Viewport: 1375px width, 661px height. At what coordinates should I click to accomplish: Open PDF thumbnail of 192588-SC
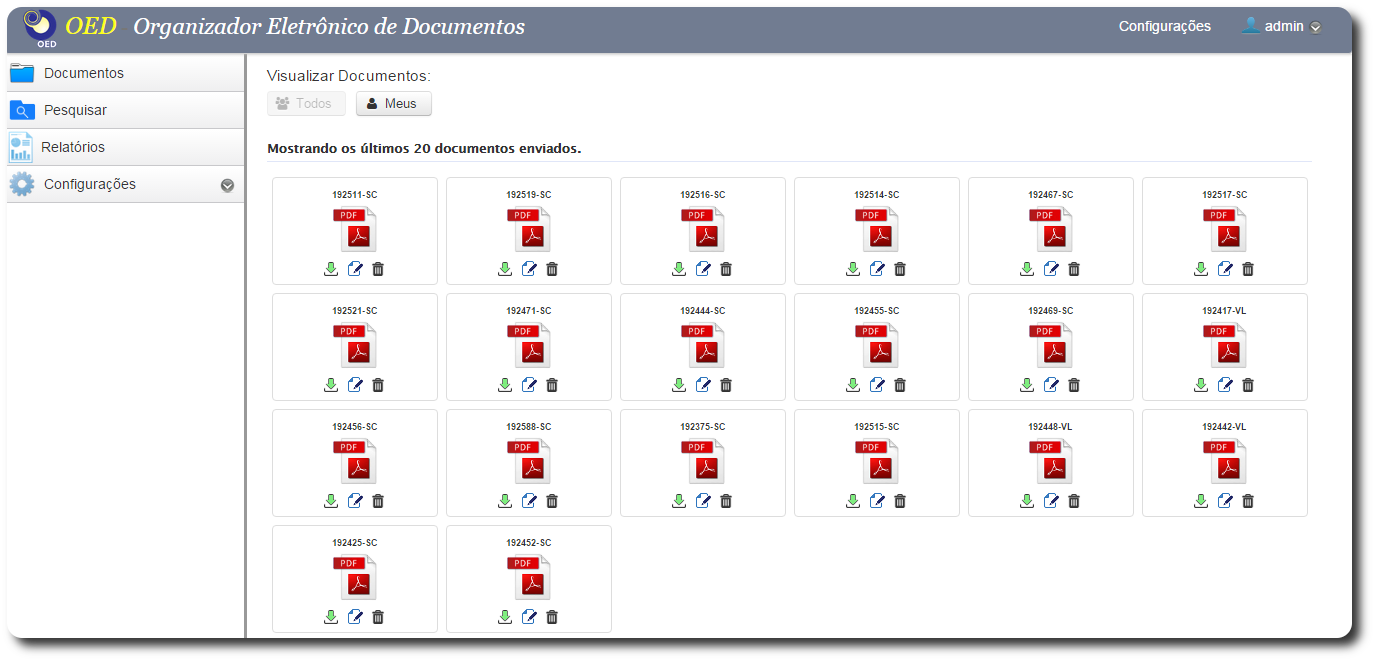point(529,461)
